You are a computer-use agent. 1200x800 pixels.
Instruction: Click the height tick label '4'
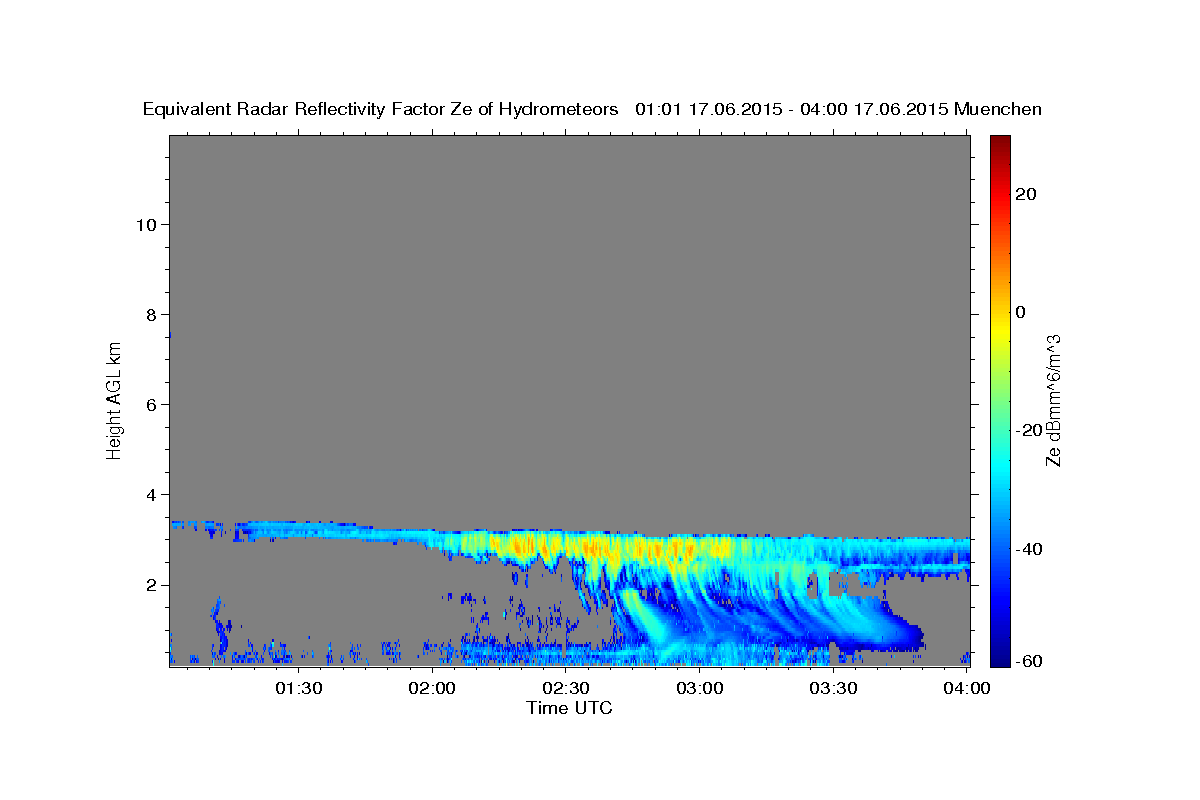point(150,494)
